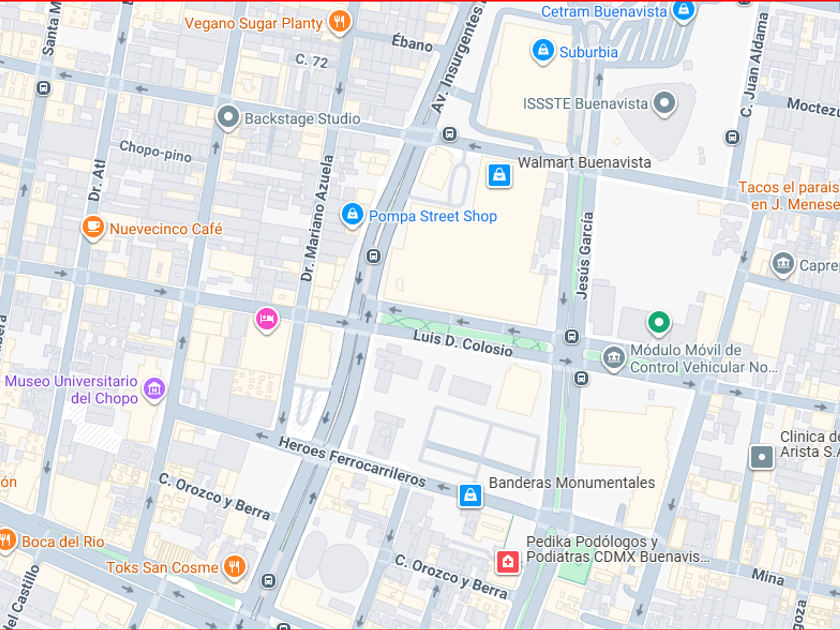The width and height of the screenshot is (840, 630).
Task: Select the Cetram Buenavista shopping pin
Action: click(683, 10)
